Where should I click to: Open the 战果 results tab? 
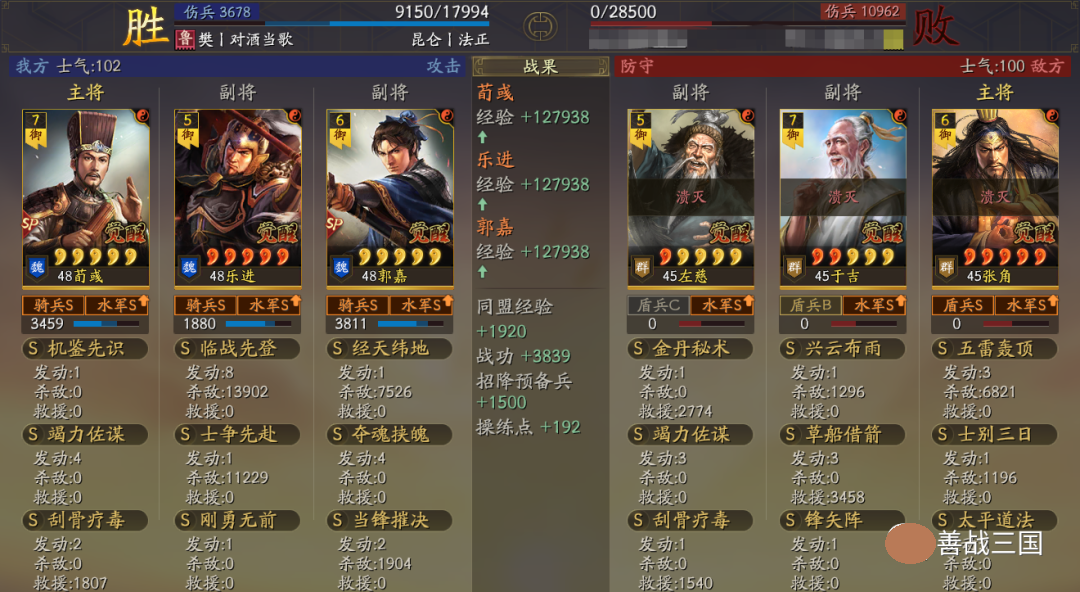541,67
